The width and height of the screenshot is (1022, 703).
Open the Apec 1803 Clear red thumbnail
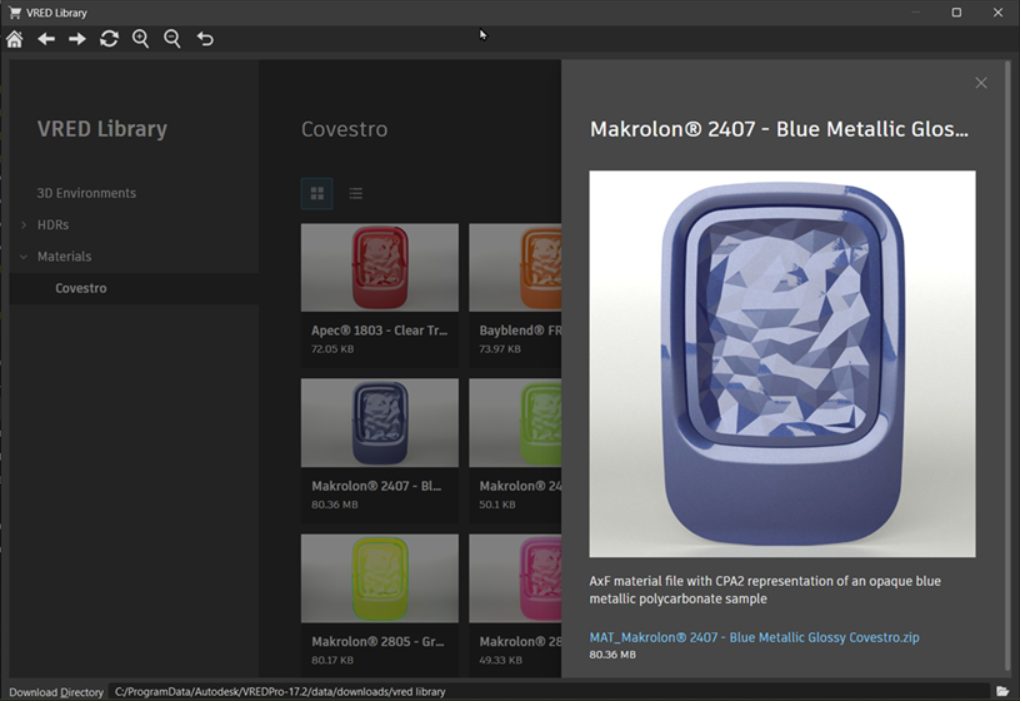(379, 267)
